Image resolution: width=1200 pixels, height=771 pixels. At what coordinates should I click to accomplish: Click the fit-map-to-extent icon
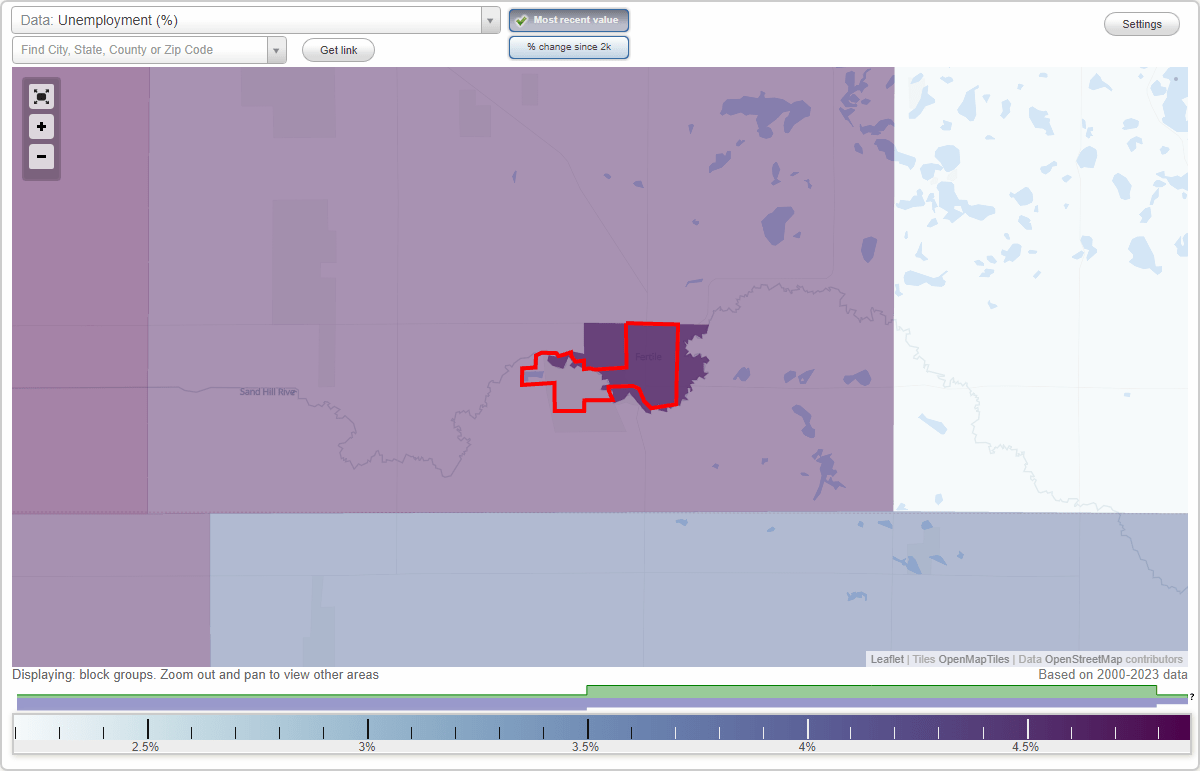41,96
